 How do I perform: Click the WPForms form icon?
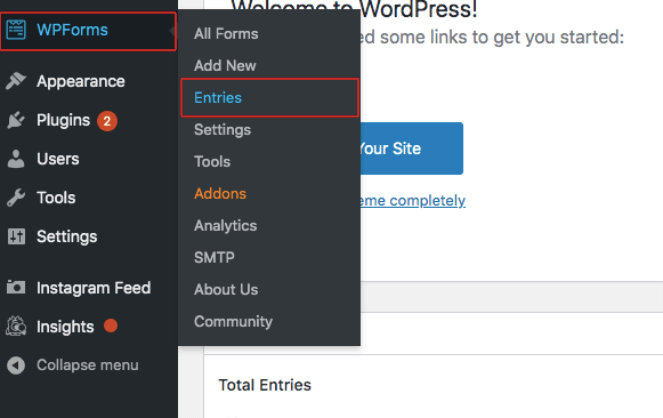pos(16,30)
